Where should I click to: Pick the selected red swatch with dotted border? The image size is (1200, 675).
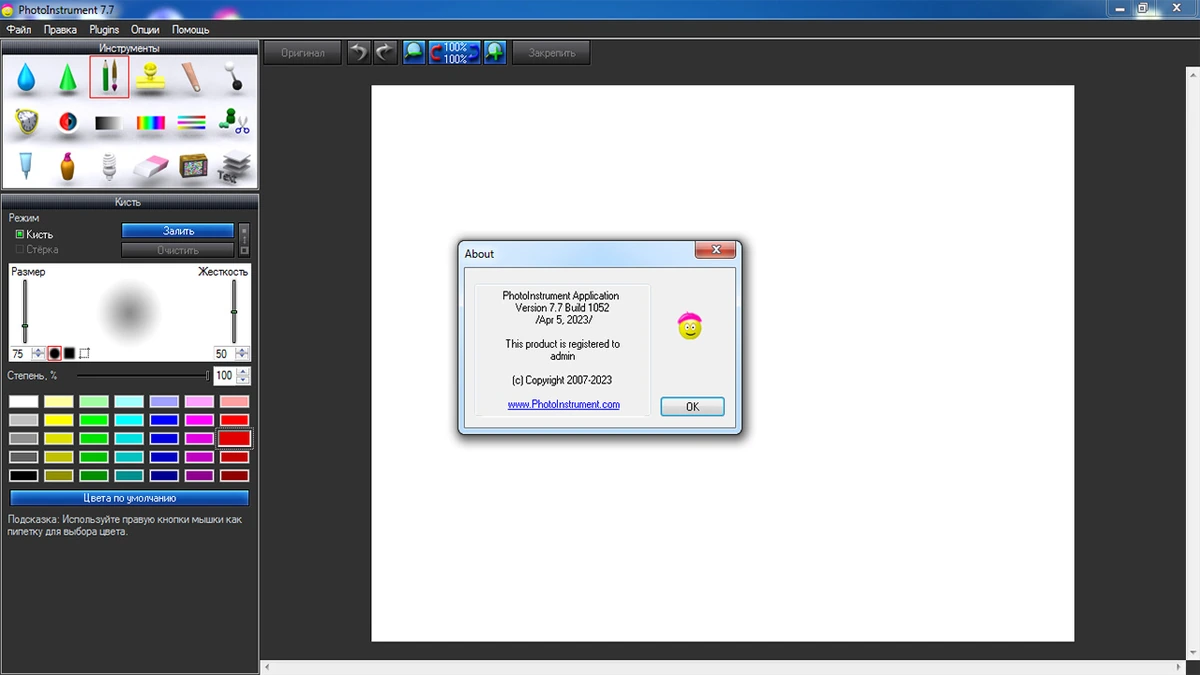coord(234,438)
